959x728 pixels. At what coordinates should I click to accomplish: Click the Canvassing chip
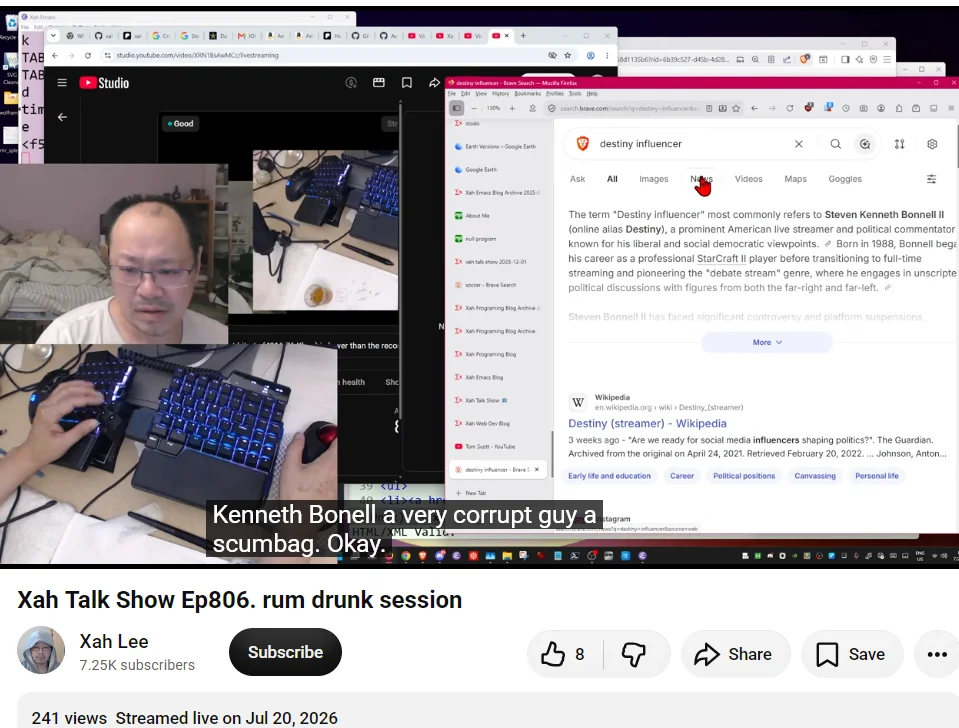[815, 475]
